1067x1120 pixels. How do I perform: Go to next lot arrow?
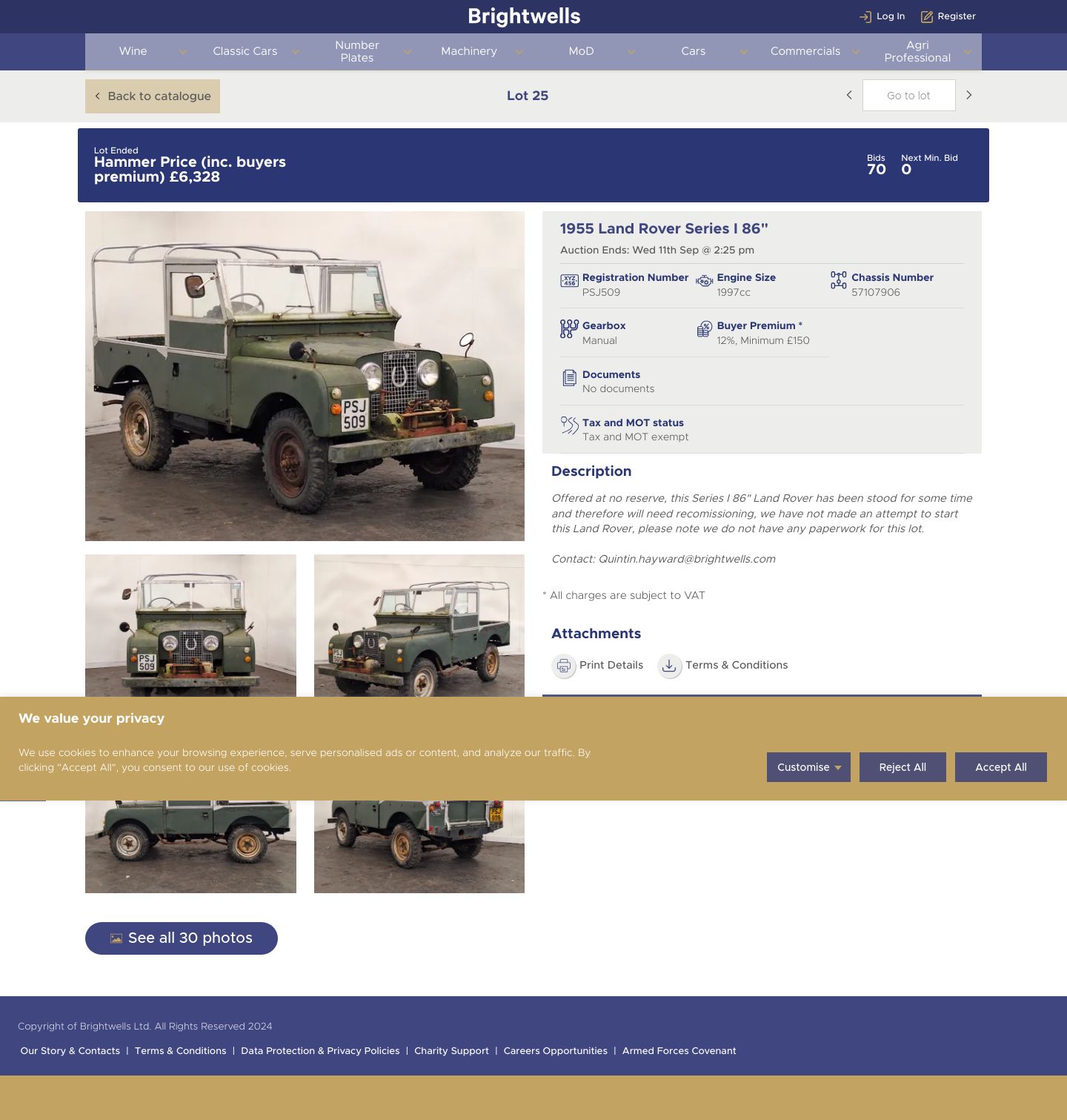pos(968,95)
